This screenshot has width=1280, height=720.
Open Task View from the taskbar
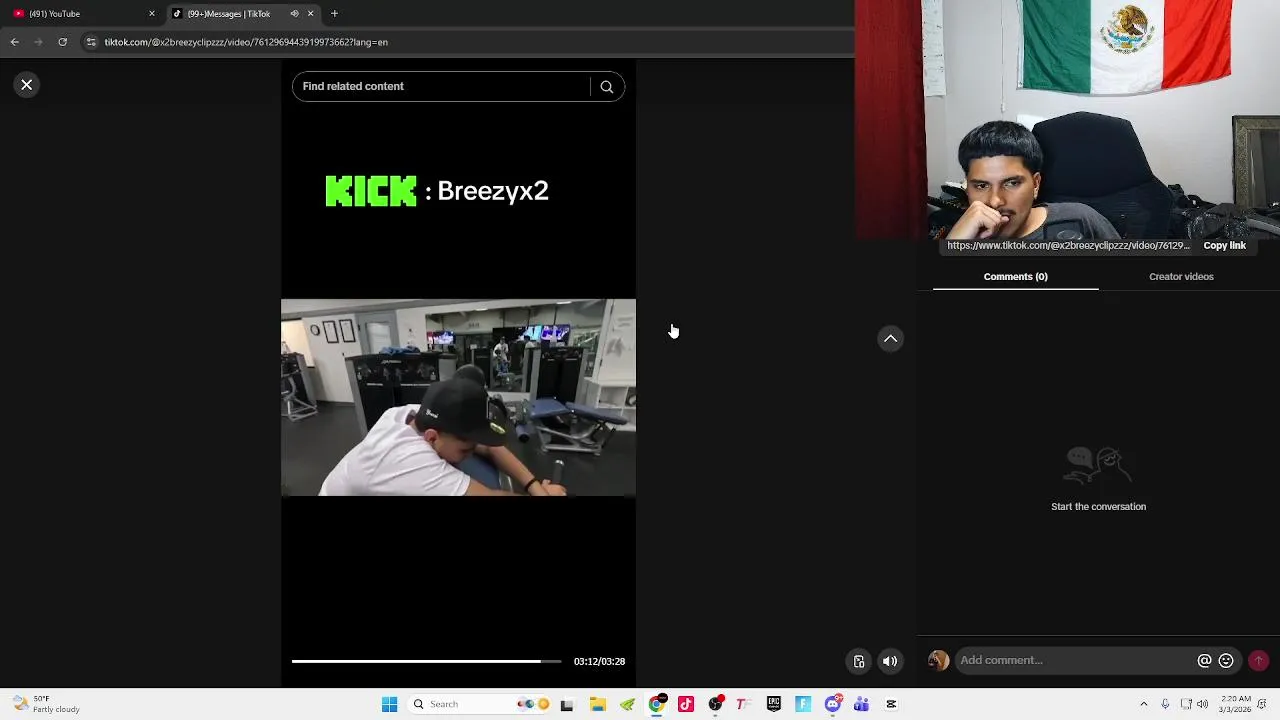coord(567,704)
